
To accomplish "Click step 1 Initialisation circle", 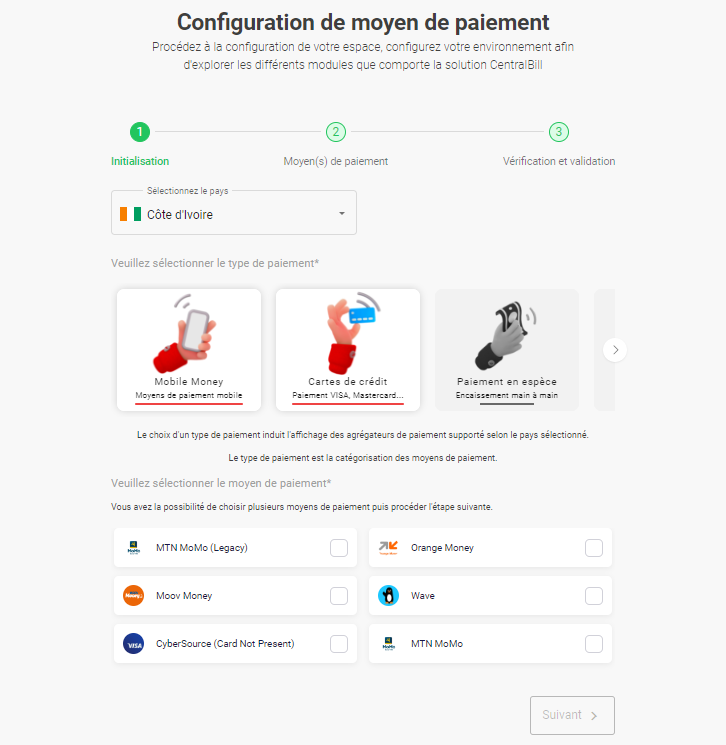I will [140, 132].
